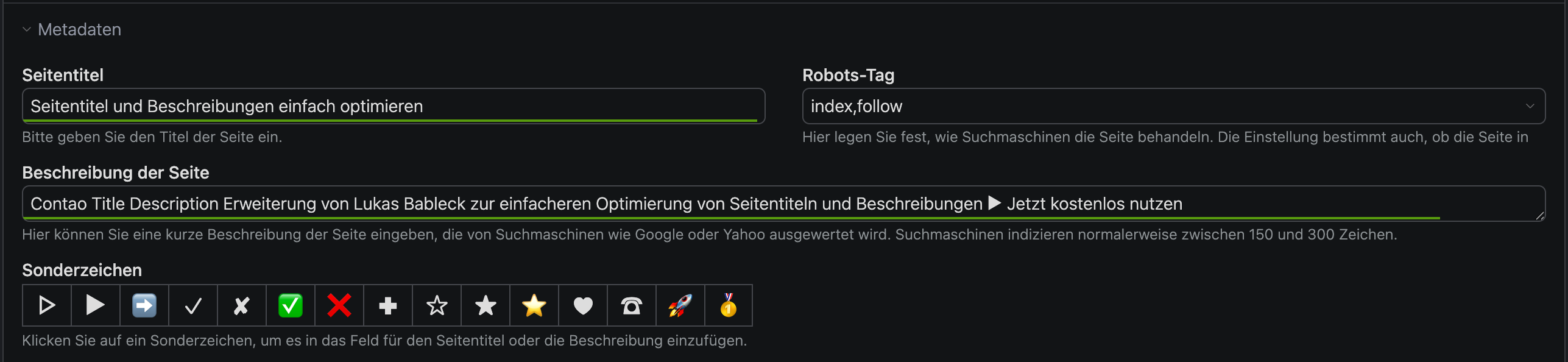Viewport: 1568px width, 362px height.
Task: Insert the blue arrow emoji
Action: [x=144, y=305]
